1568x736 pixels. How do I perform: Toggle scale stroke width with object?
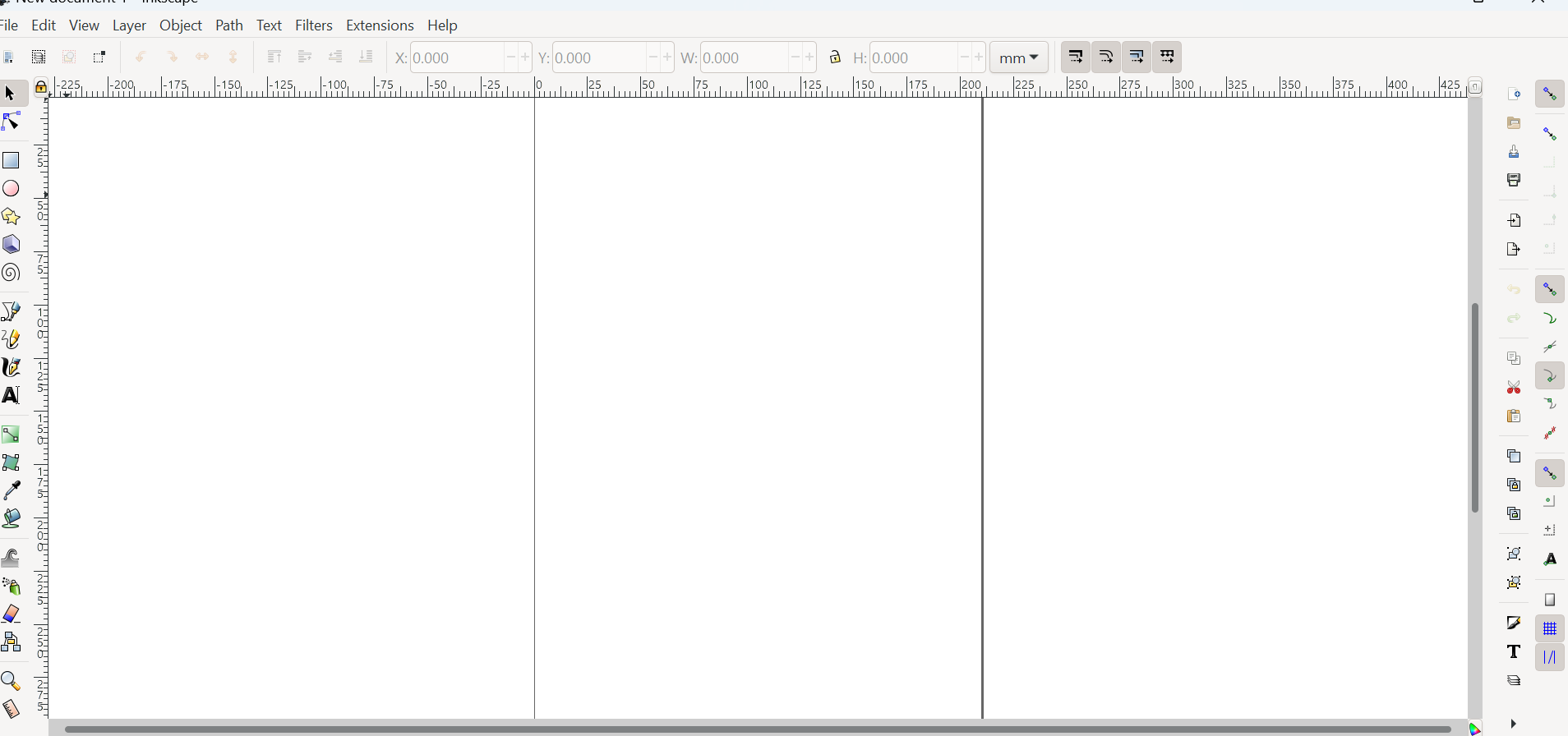pyautogui.click(x=1076, y=57)
